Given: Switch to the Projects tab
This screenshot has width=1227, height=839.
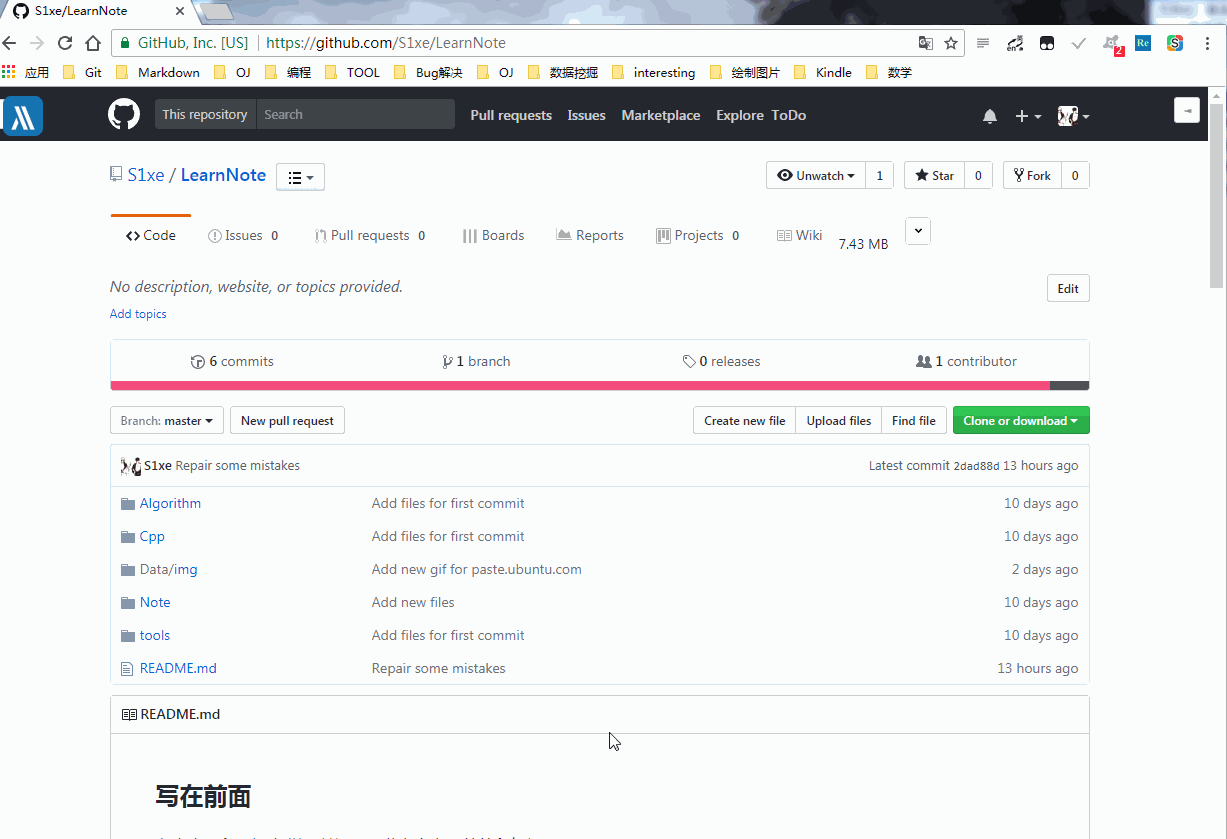Looking at the screenshot, I should (x=698, y=236).
